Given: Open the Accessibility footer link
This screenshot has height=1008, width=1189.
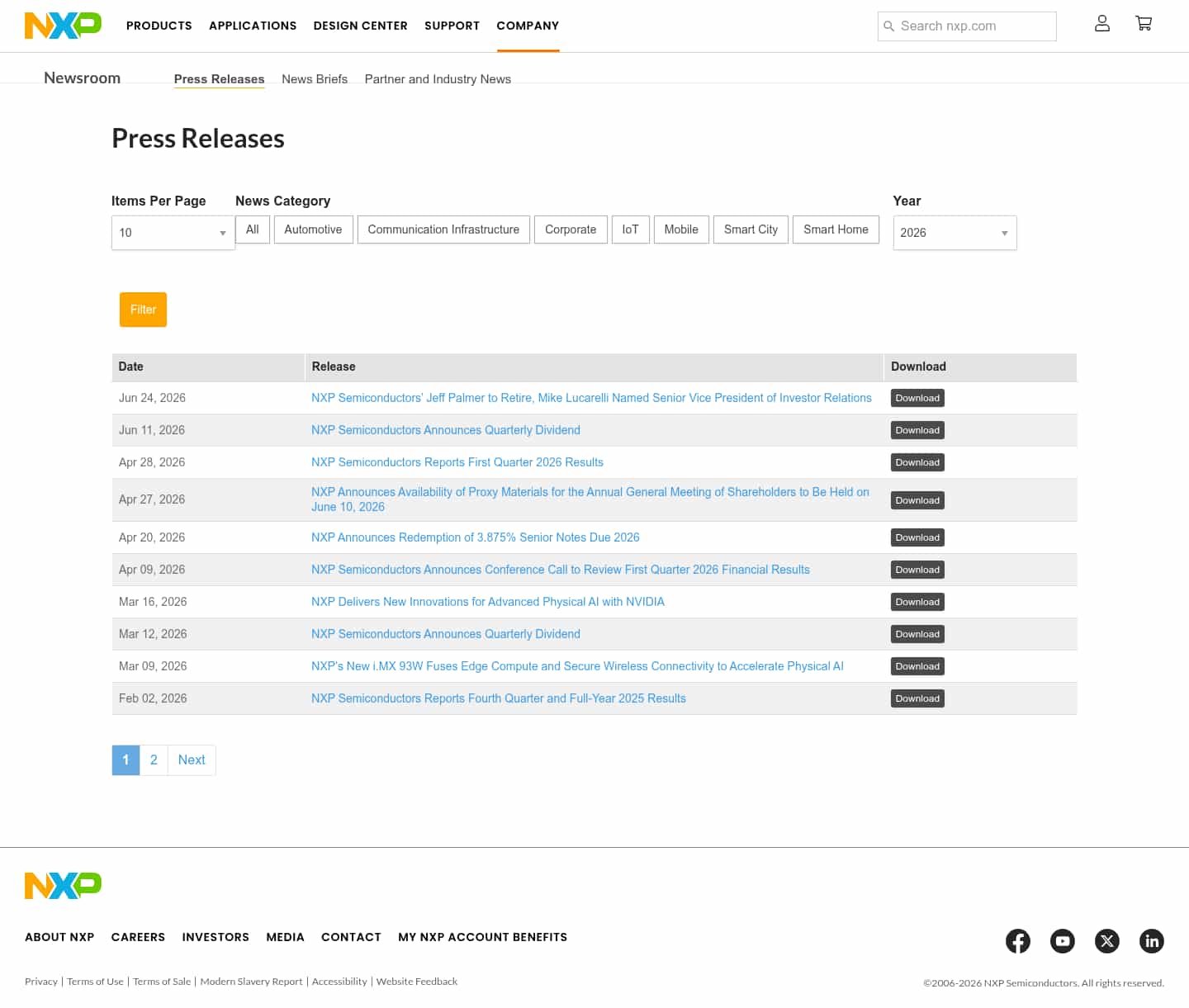Looking at the screenshot, I should [x=339, y=982].
